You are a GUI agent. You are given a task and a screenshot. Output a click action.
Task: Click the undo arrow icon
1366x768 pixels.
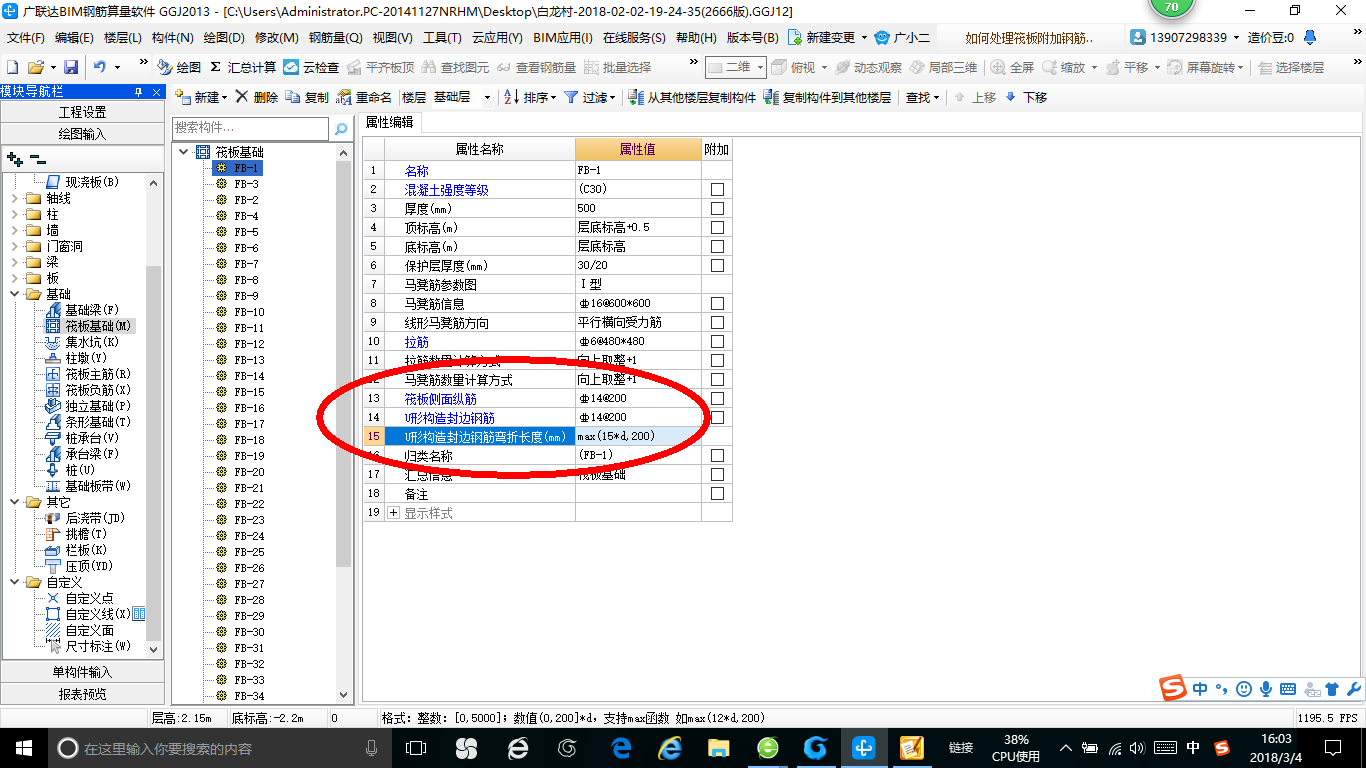coord(100,67)
